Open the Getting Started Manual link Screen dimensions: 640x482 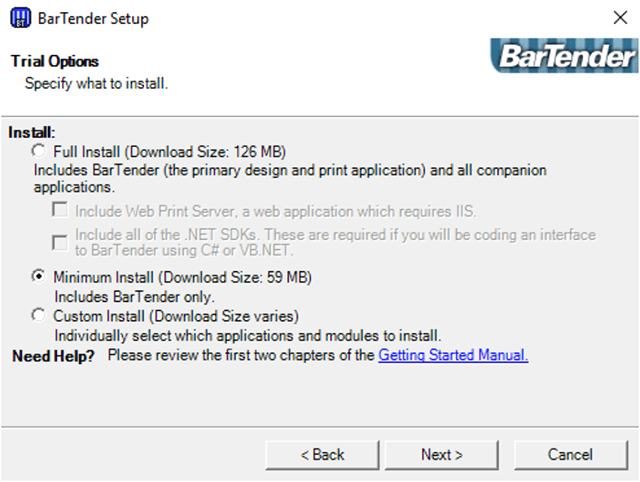click(452, 355)
